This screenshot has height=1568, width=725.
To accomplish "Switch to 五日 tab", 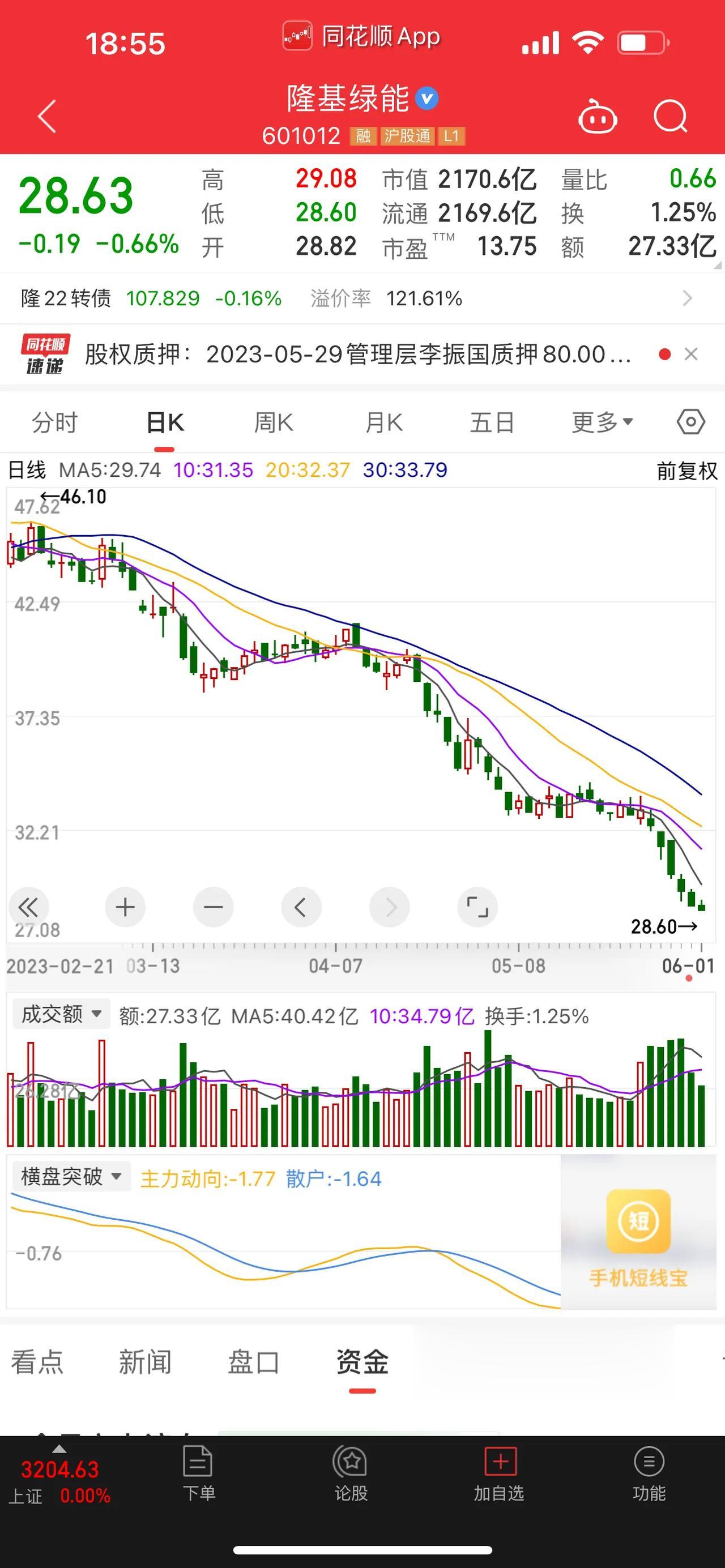I will click(492, 422).
